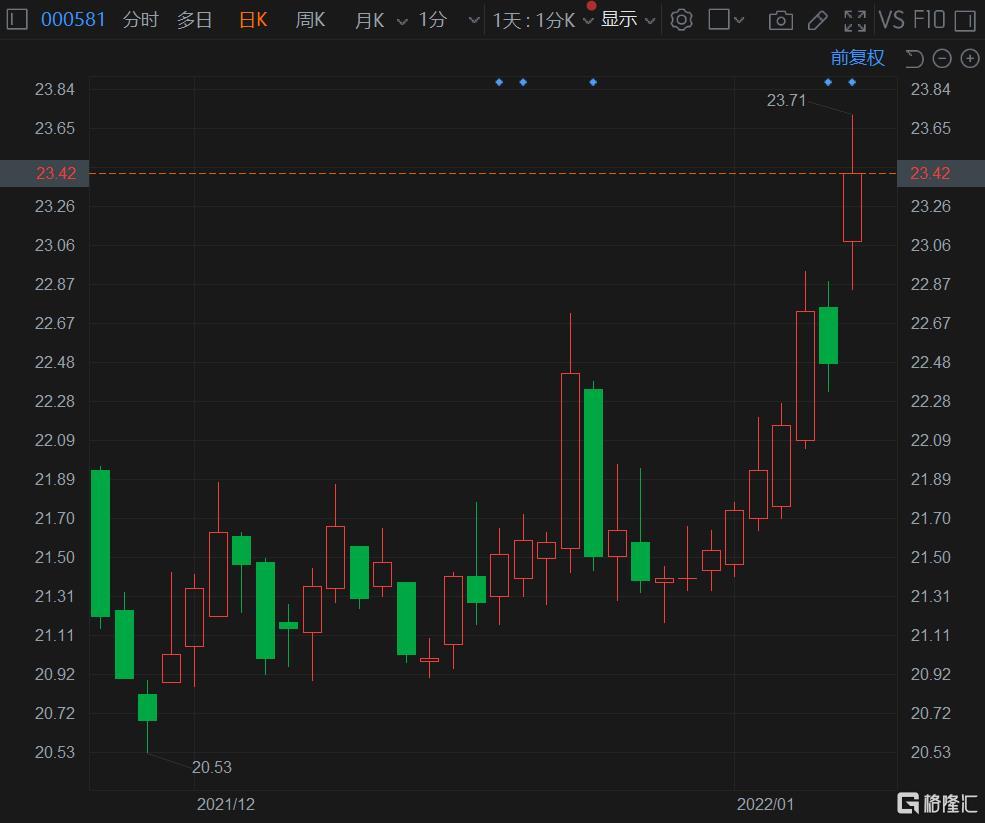Click the latest red candlestick at 23.42
985x823 pixels.
pyautogui.click(x=852, y=207)
